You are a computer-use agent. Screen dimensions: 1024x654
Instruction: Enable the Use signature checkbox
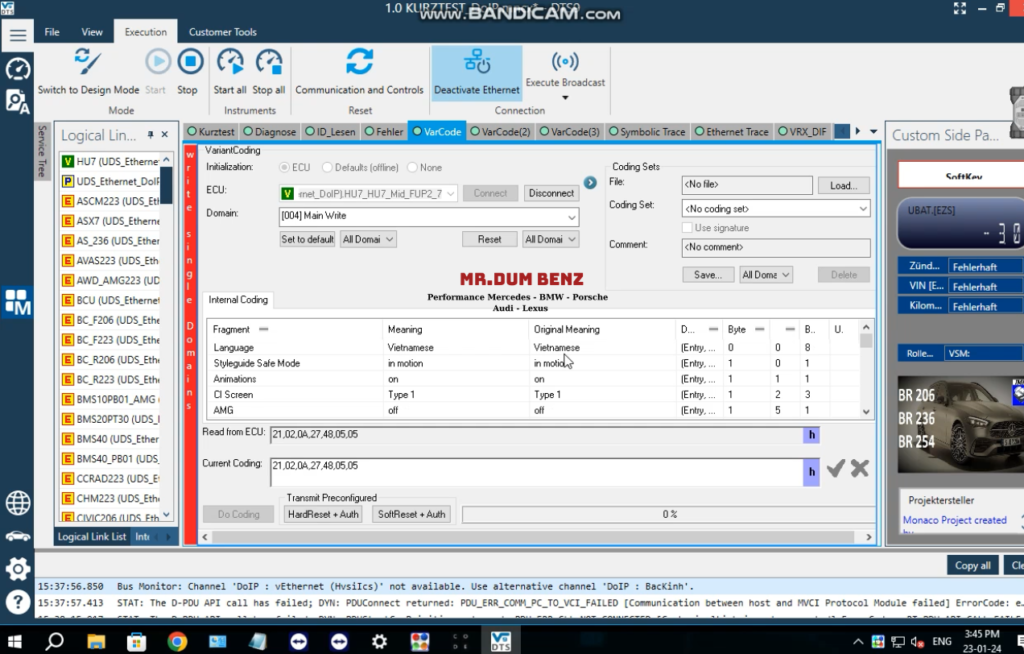[x=688, y=228]
